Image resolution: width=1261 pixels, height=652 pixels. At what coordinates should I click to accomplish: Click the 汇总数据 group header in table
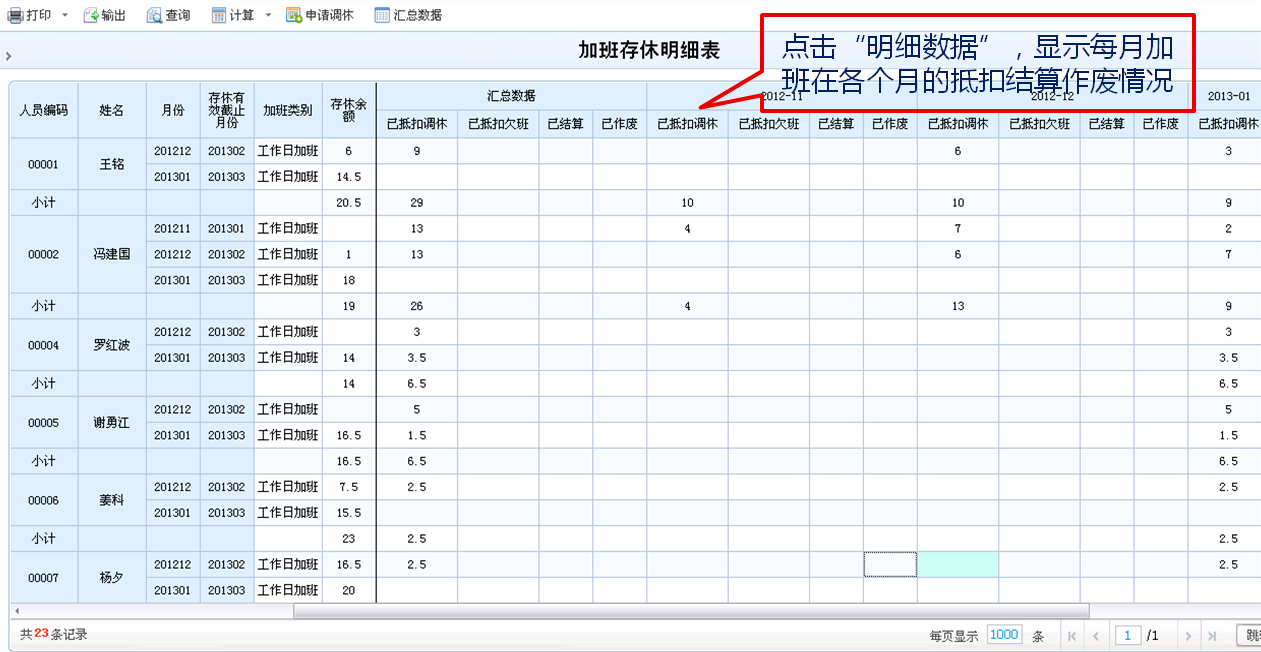coord(511,96)
